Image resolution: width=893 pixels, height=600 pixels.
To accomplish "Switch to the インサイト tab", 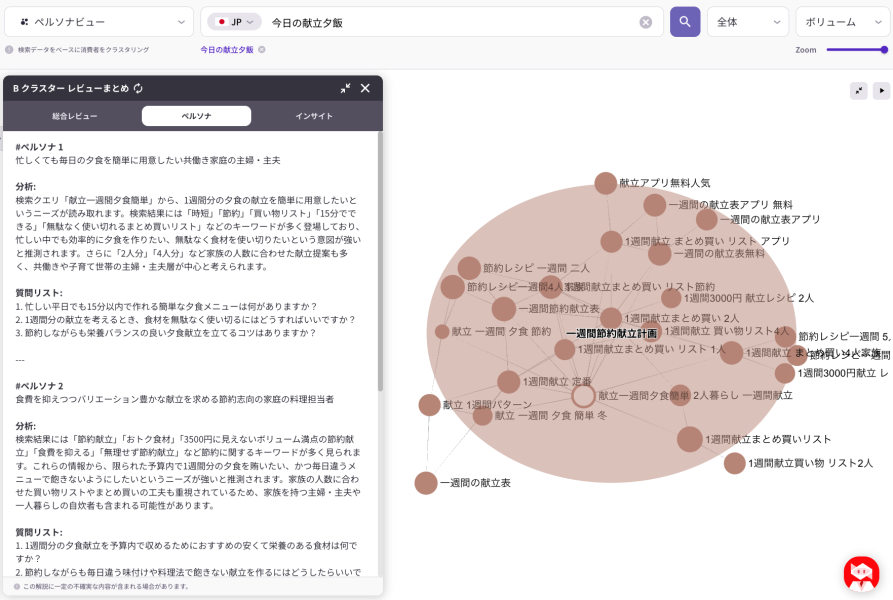I will click(314, 116).
